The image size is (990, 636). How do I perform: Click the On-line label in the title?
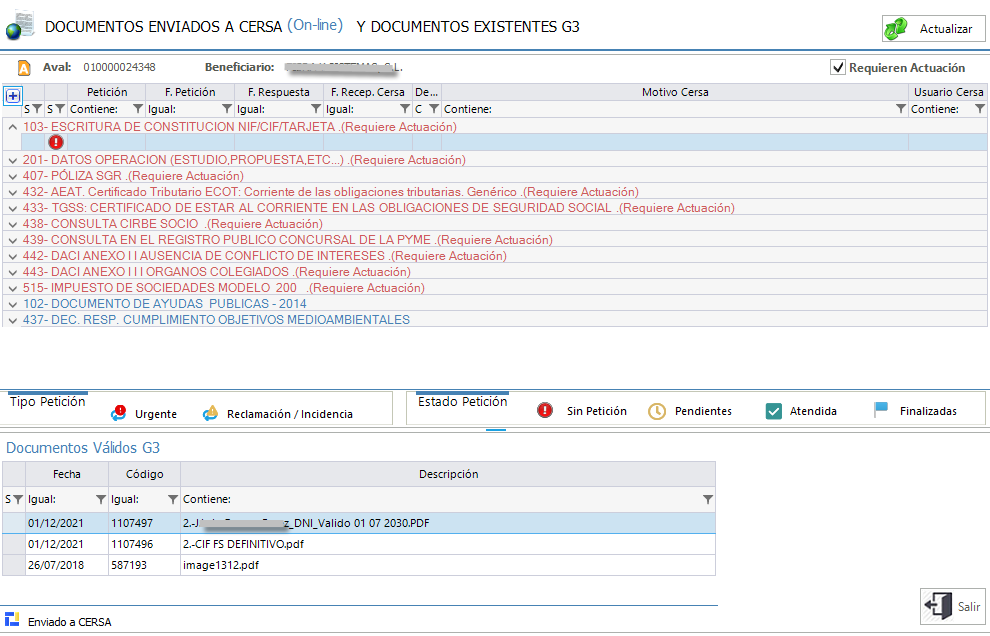pos(315,25)
